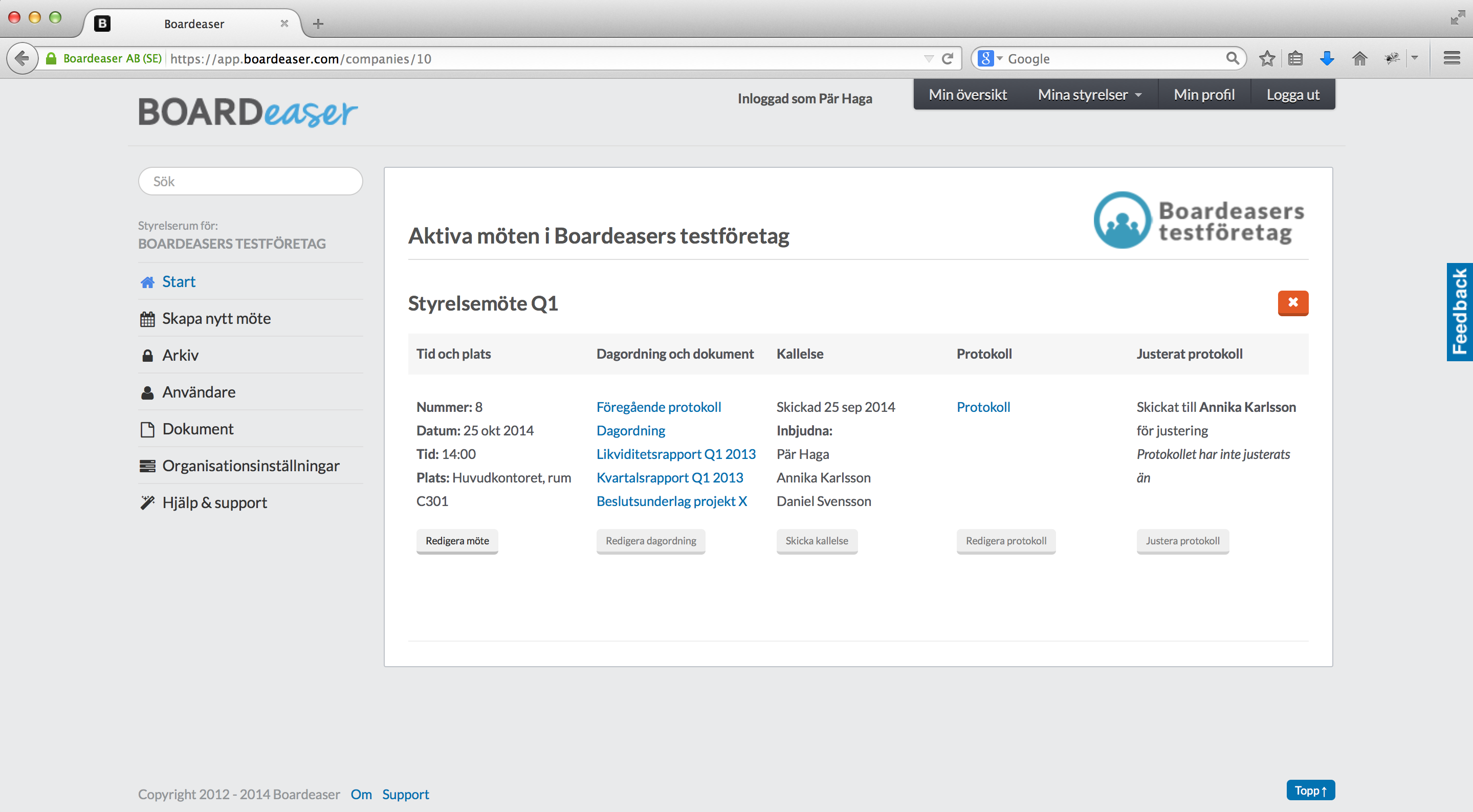The image size is (1473, 812).
Task: Click the Redigera dagordning button
Action: 651,541
